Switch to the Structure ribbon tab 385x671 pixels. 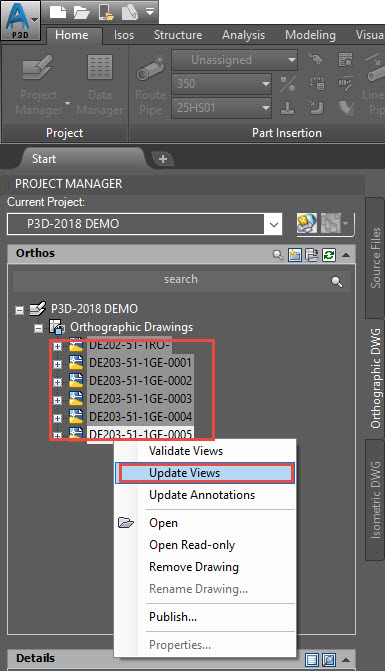point(178,35)
